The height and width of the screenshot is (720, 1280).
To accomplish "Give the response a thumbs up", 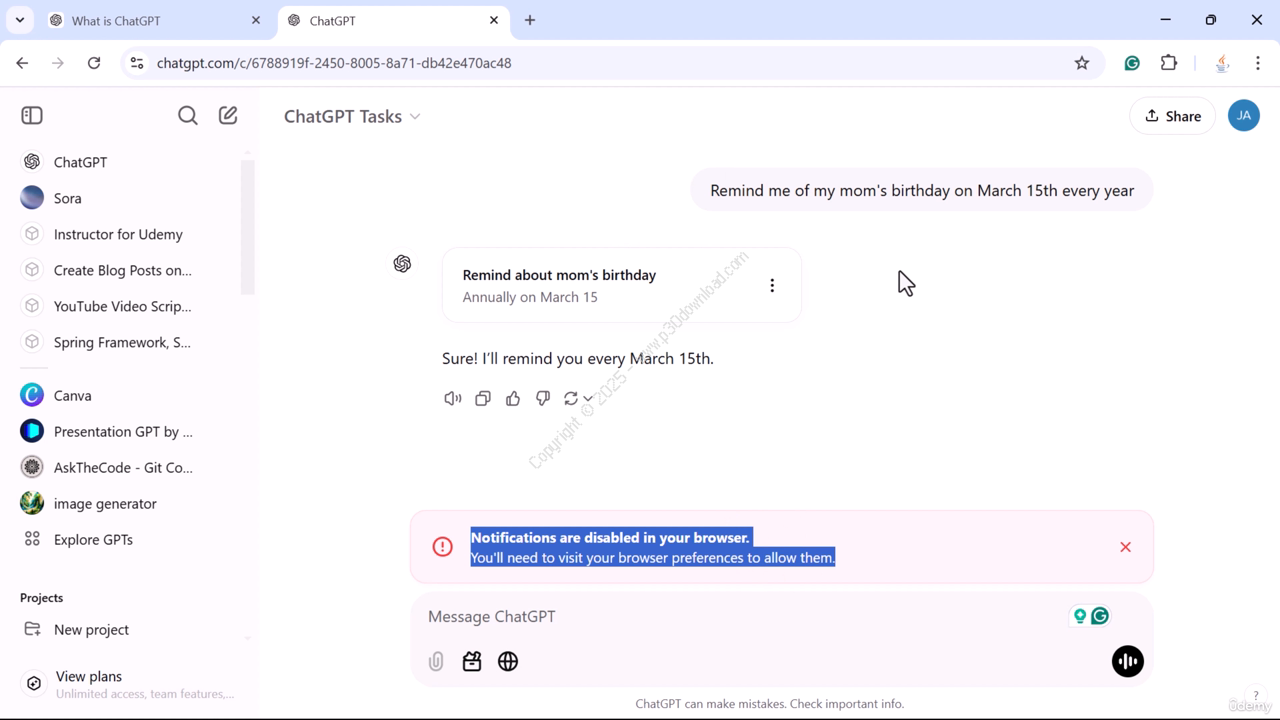I will click(513, 398).
